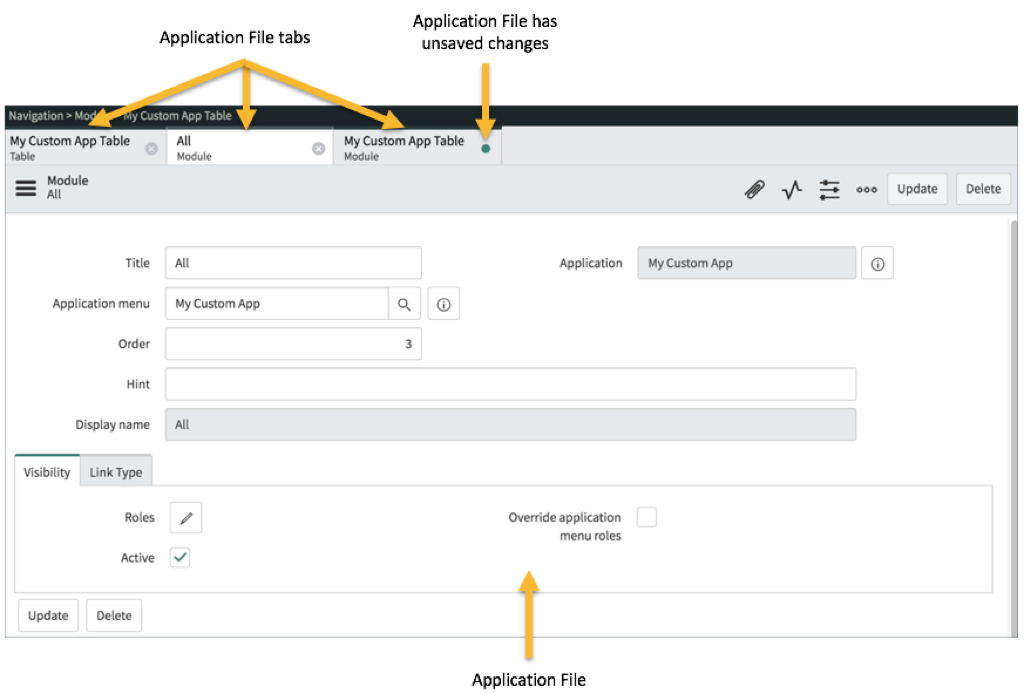
Task: View info for the Application field
Action: [x=877, y=263]
